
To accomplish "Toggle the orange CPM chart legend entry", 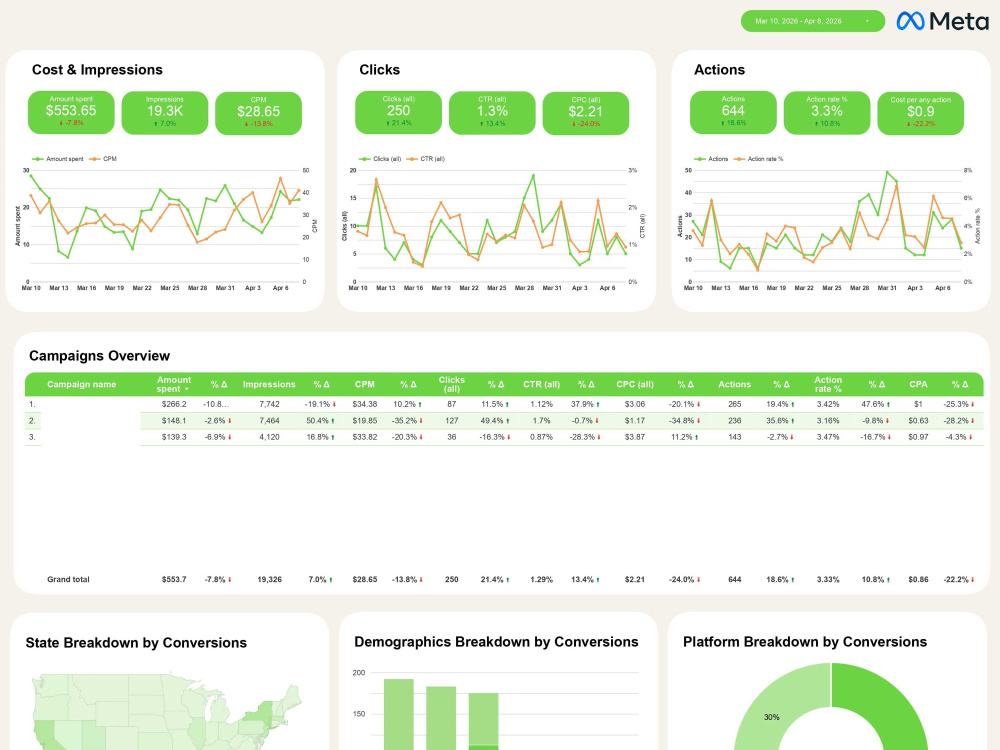I will tap(103, 159).
